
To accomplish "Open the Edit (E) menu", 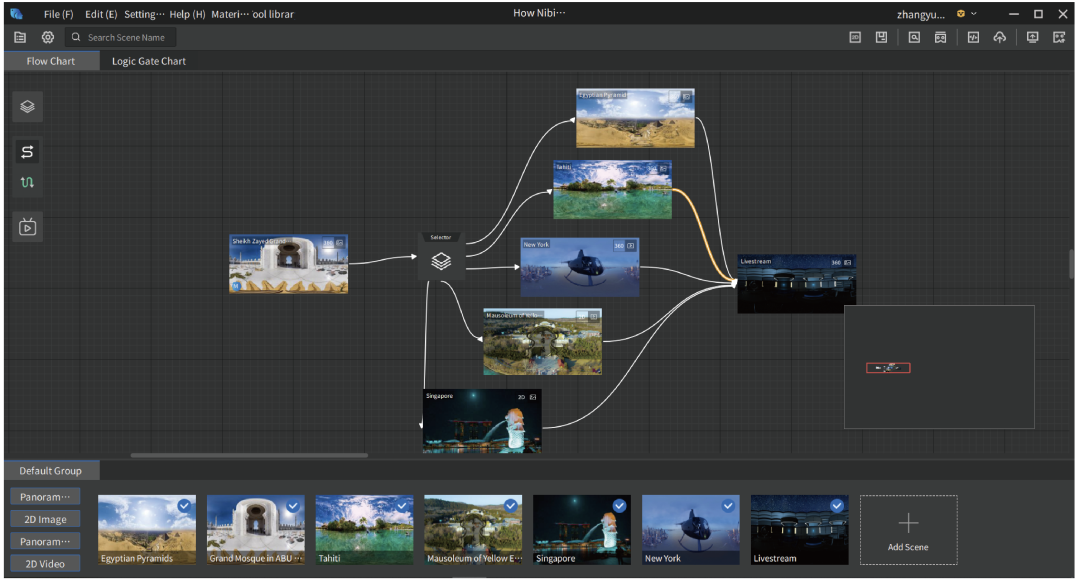I will tap(101, 14).
